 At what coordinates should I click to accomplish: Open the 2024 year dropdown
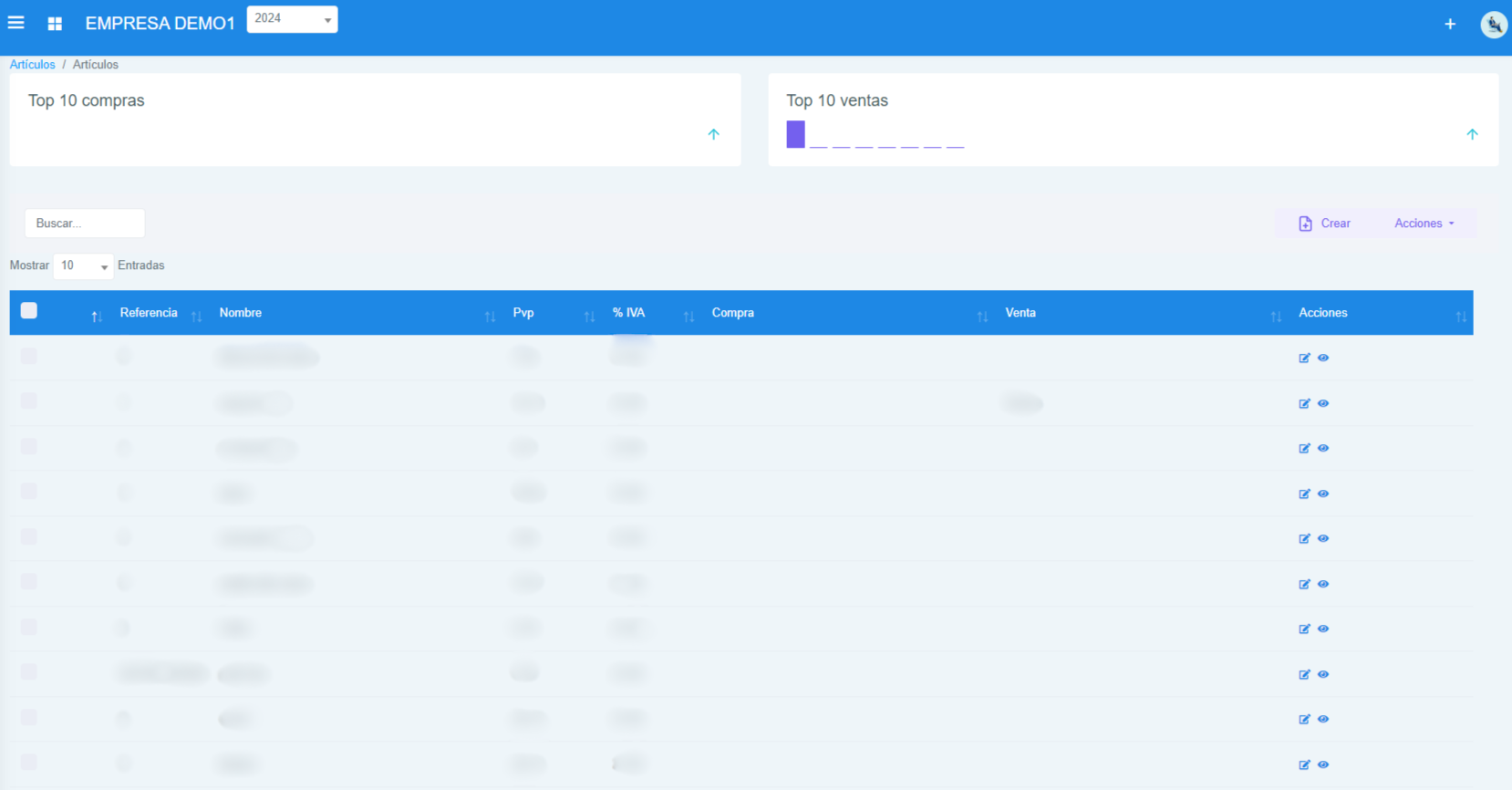pyautogui.click(x=292, y=19)
